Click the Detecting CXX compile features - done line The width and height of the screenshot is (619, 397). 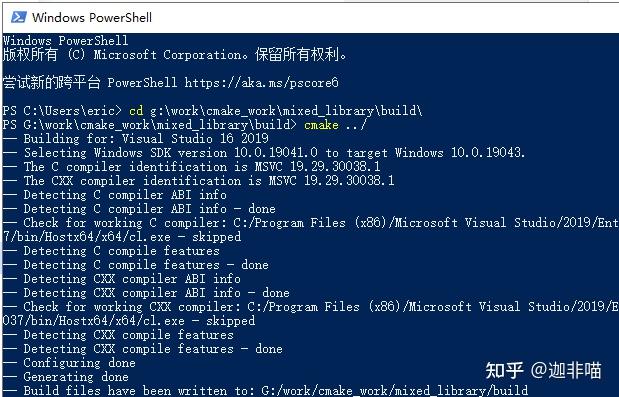pos(143,349)
